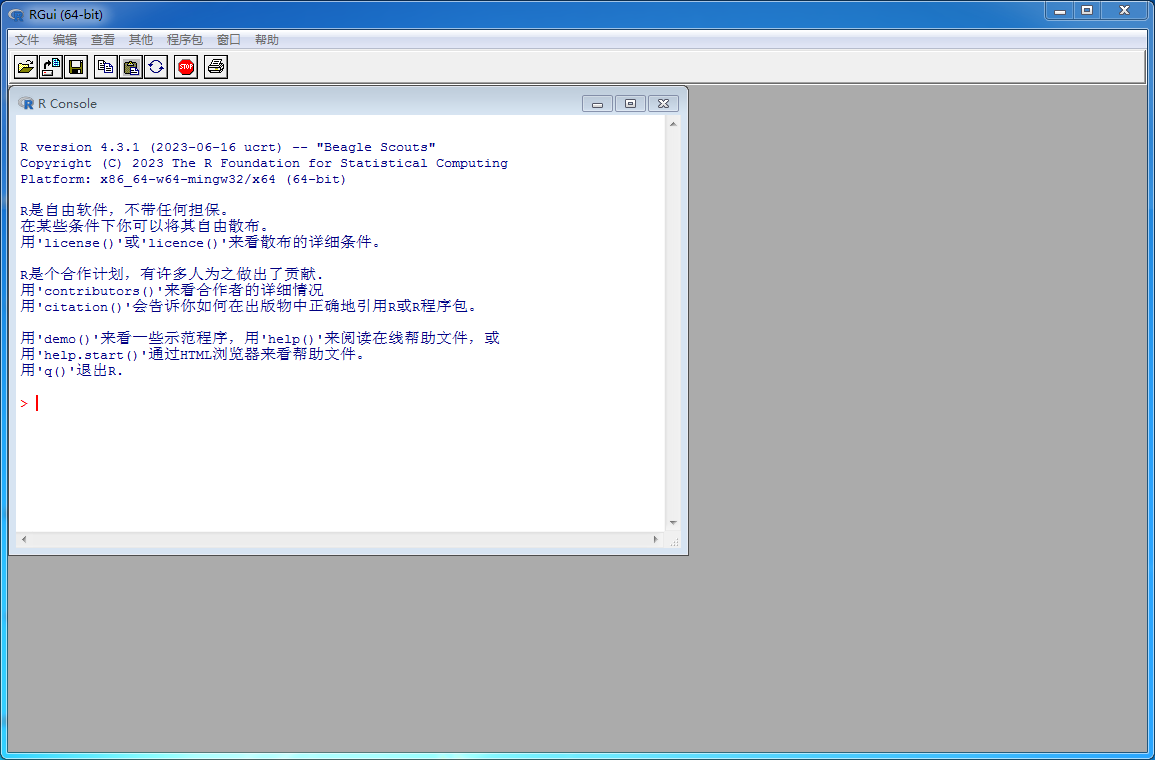
Task: Click the console vertical scrollbar down arrow
Action: click(673, 524)
